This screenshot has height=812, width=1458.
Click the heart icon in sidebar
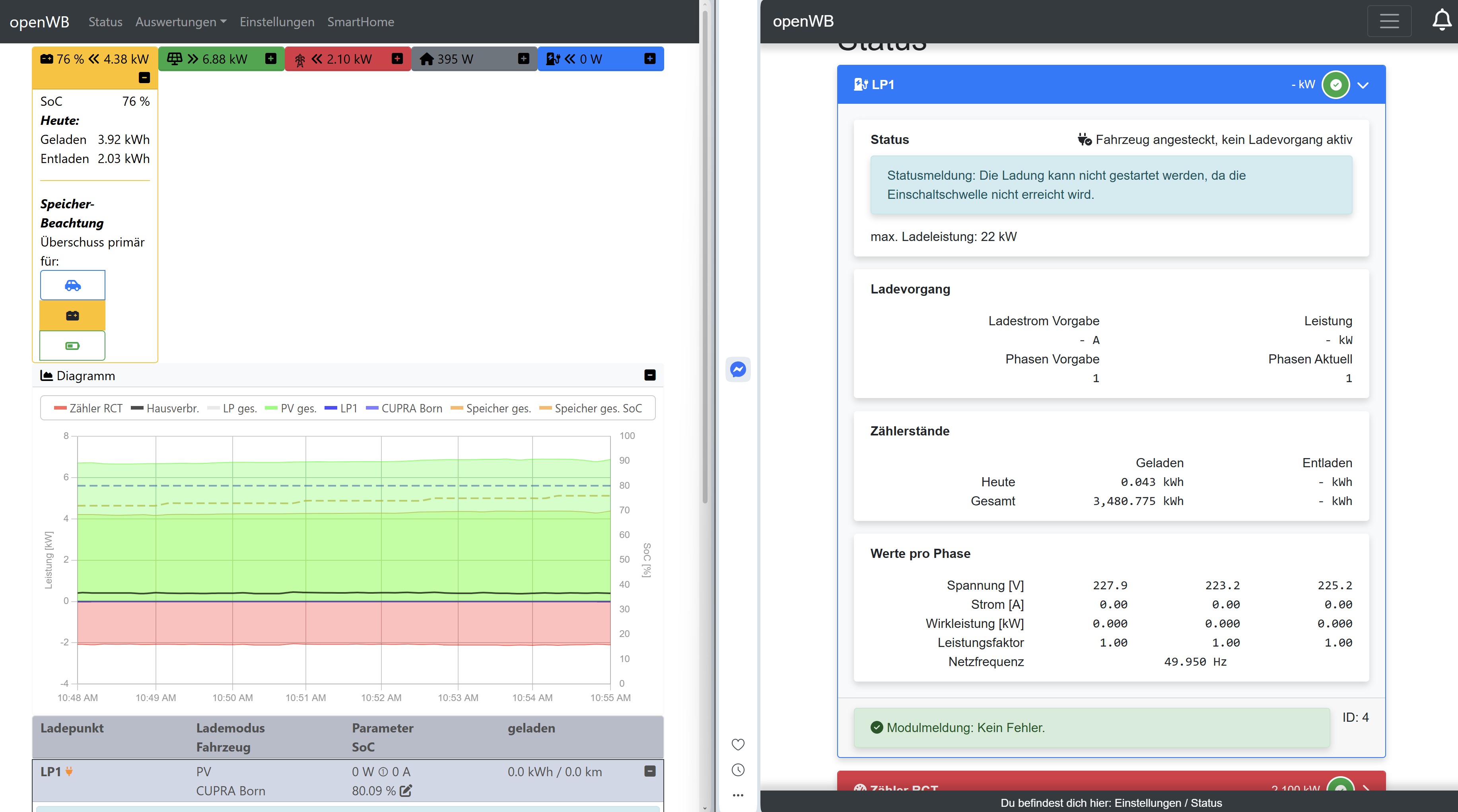tap(737, 744)
